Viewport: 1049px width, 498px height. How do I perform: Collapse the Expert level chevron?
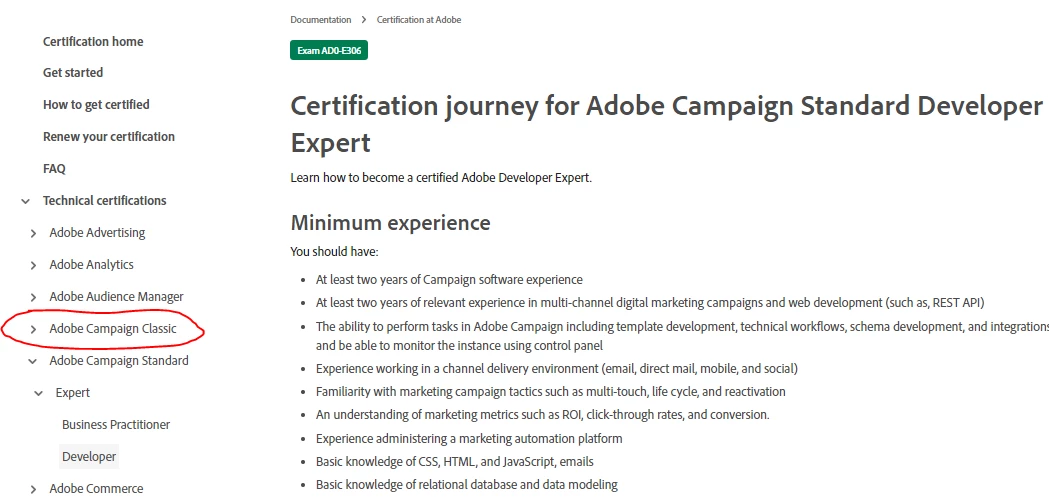[38, 394]
